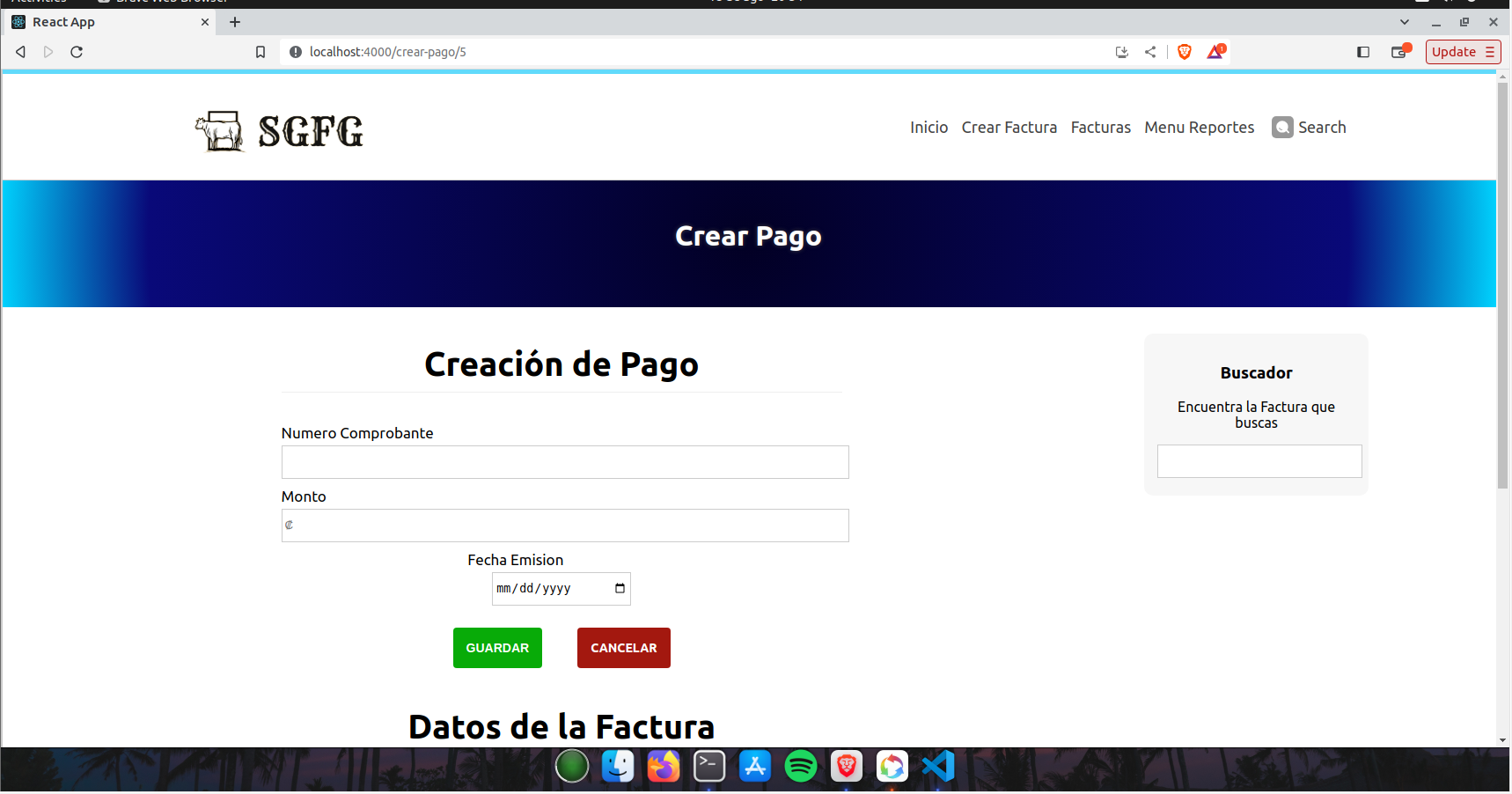
Task: Click the install app icon in address bar
Action: (x=1121, y=52)
